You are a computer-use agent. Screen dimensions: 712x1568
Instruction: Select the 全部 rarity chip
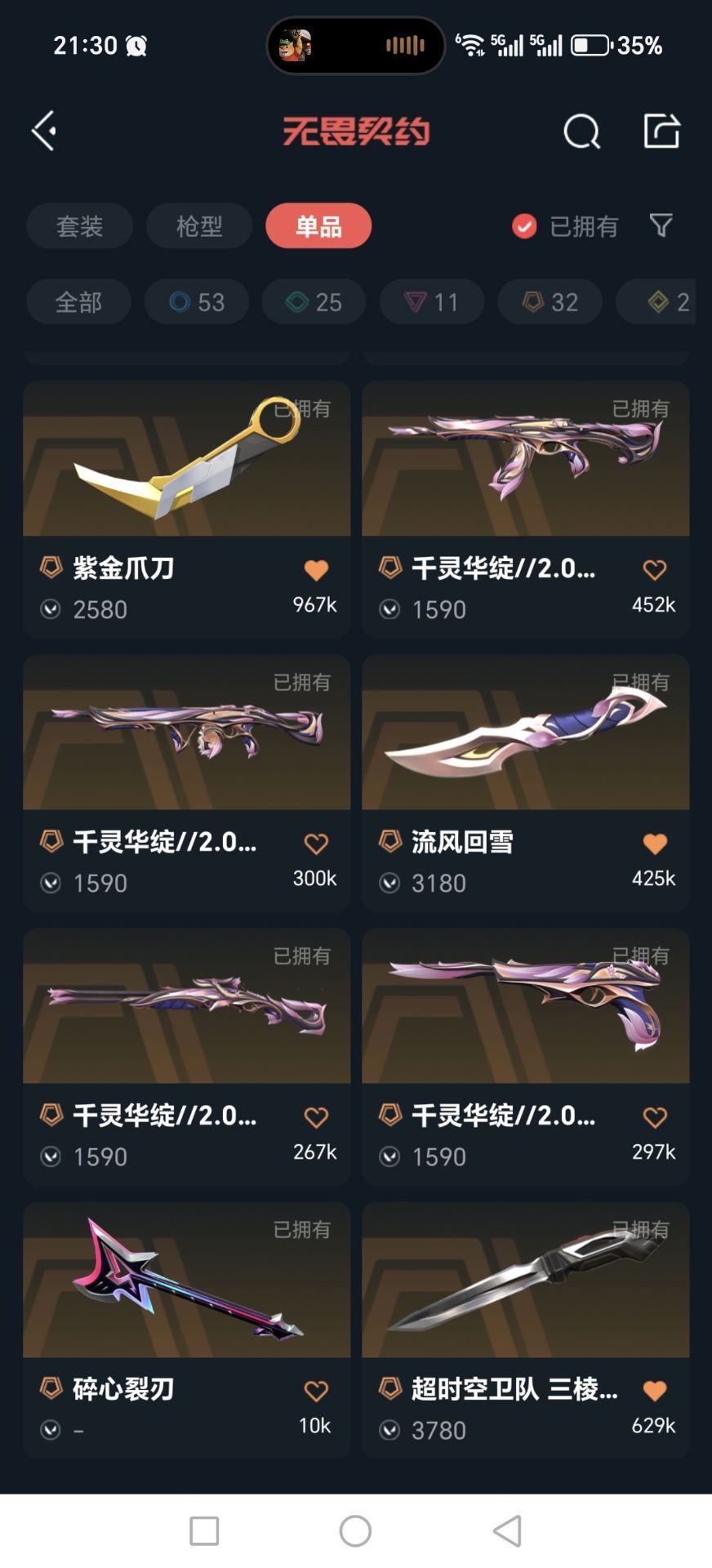click(x=78, y=302)
